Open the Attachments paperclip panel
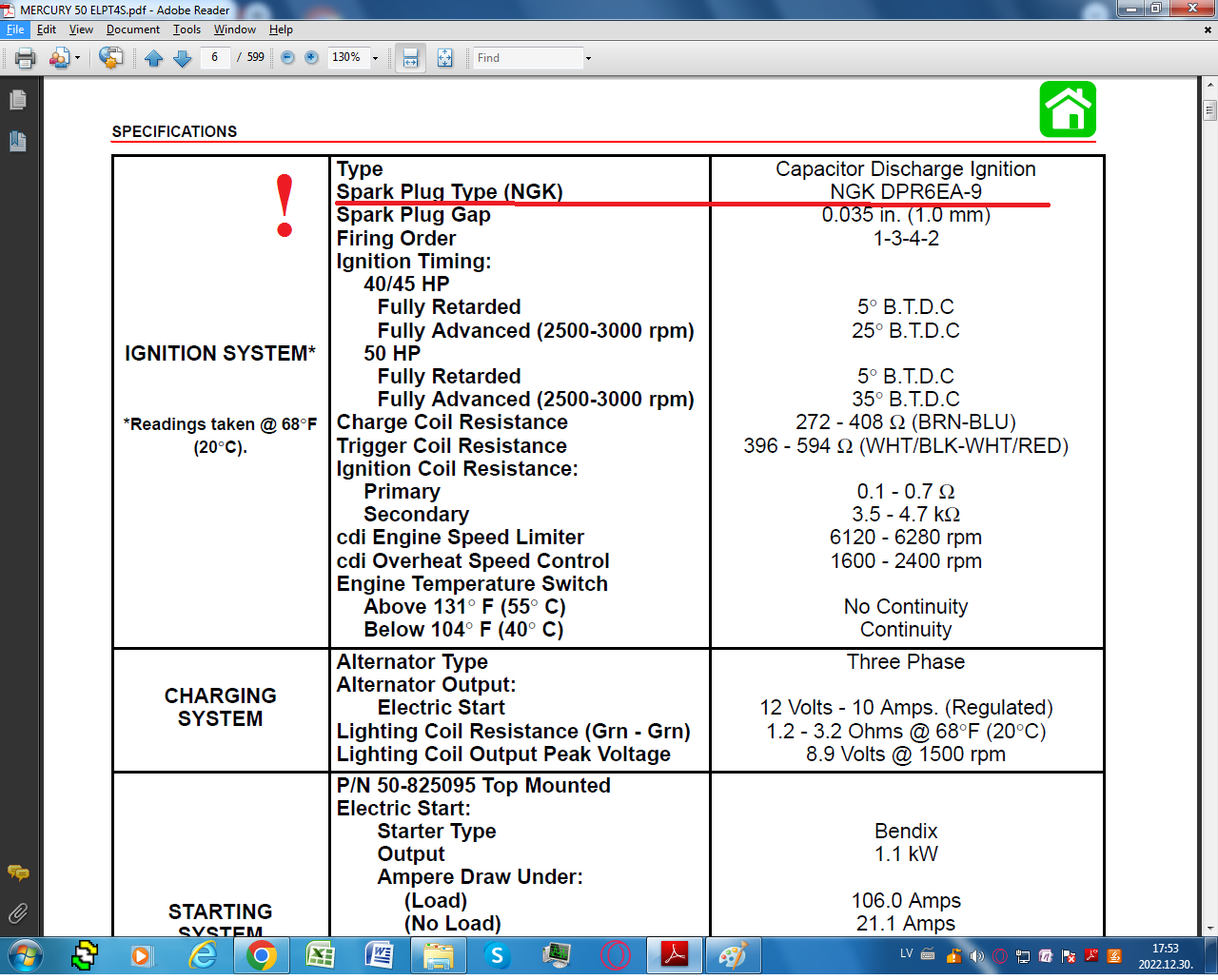This screenshot has width=1218, height=980. 17,913
